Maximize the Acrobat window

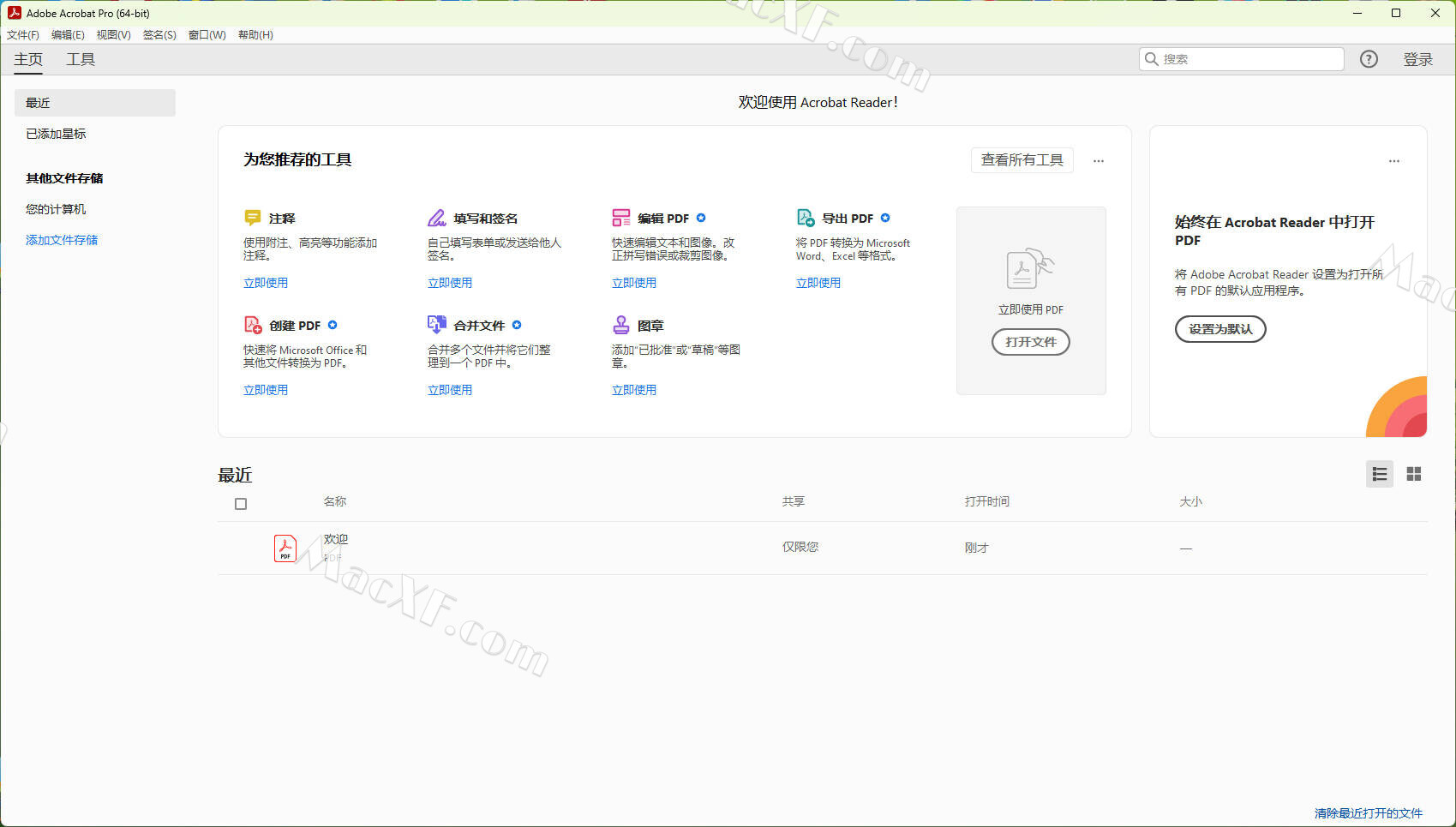tap(1396, 13)
